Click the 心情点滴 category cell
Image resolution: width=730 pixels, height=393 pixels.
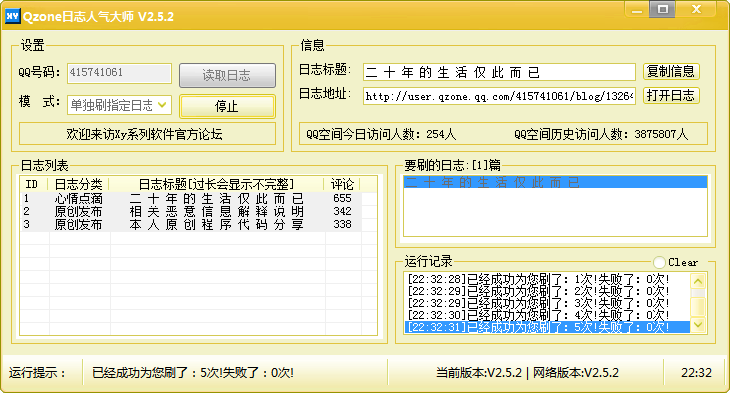78,198
